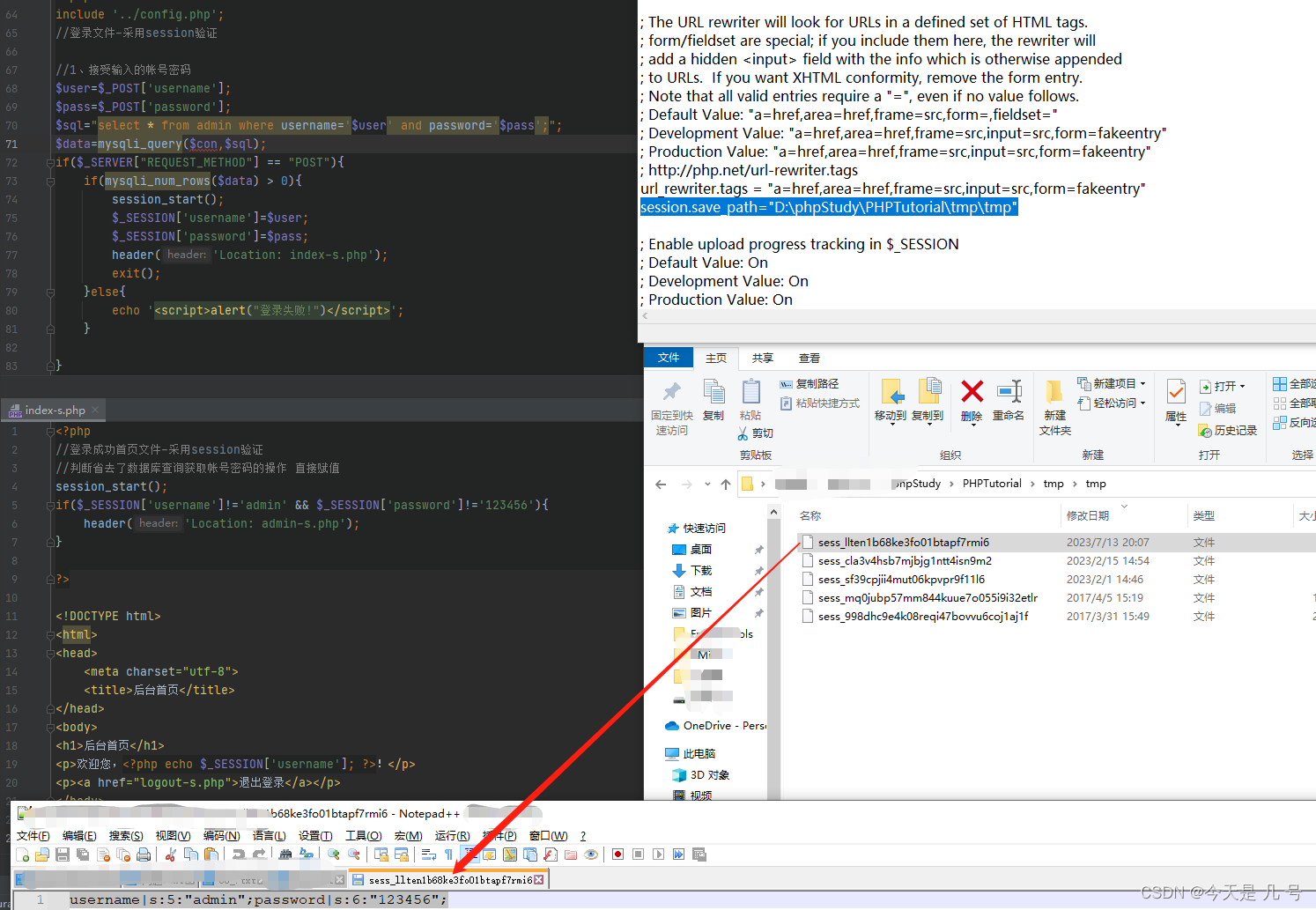Screen dimensions: 1316x910
Task: Click History button in Explorer ribbon
Action: coord(1228,431)
